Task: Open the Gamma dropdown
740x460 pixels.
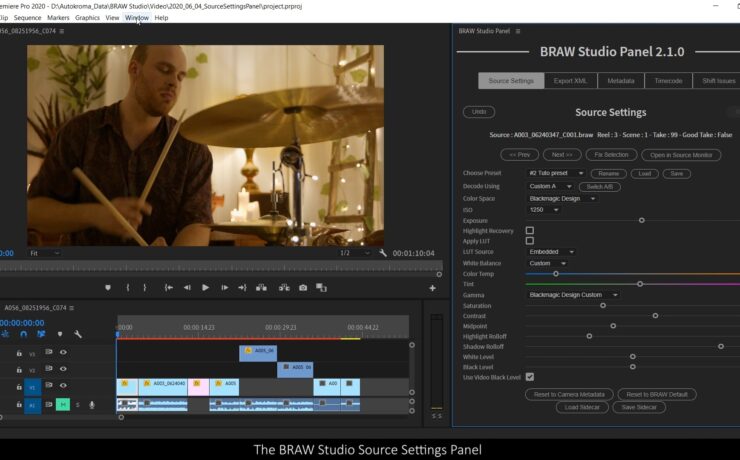Action: pos(573,295)
